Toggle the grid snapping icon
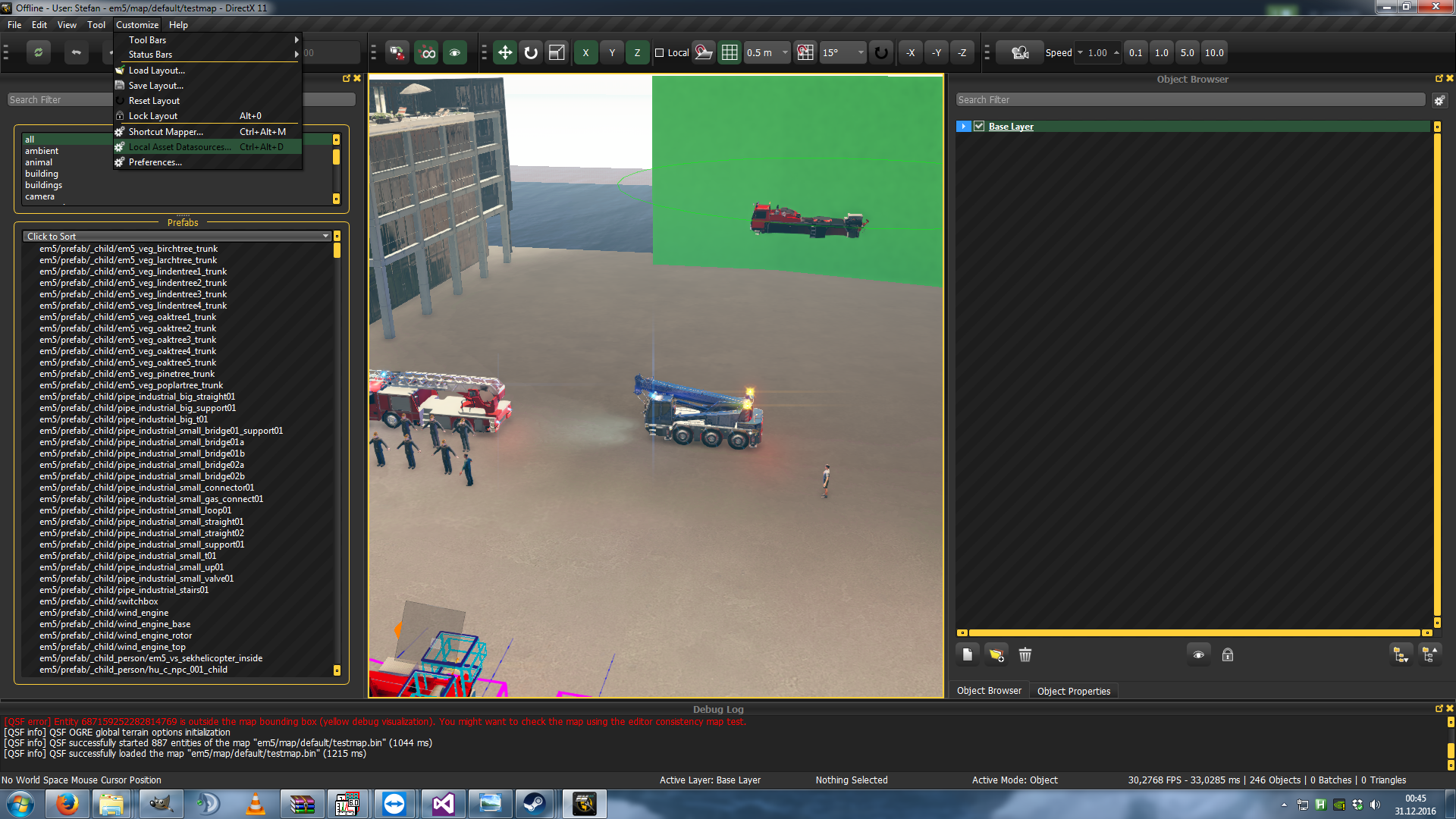Viewport: 1456px width, 819px height. tap(730, 52)
